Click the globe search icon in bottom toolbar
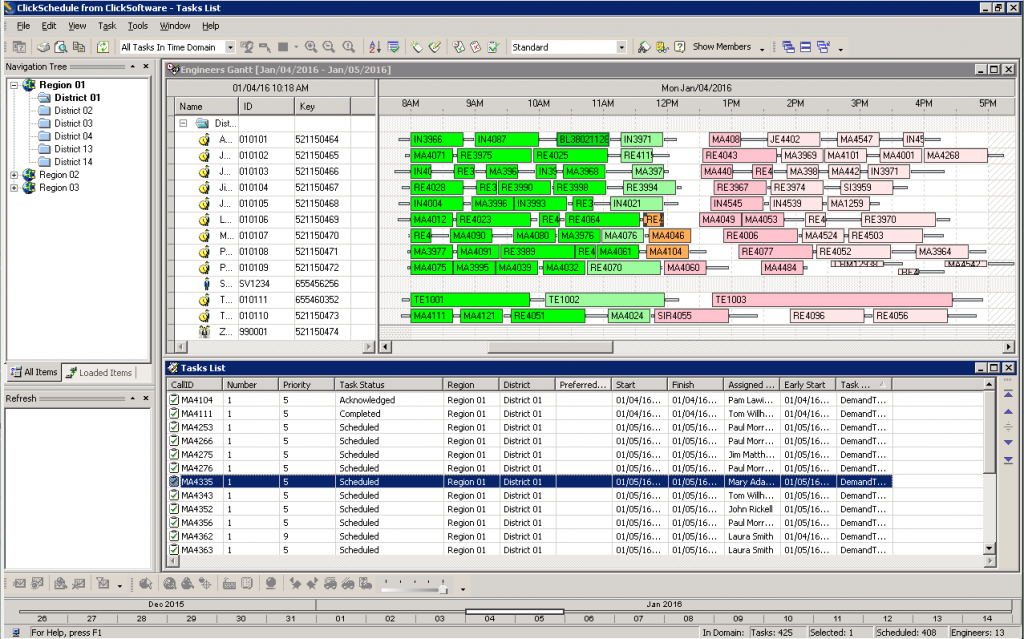The image size is (1024, 639). point(170,583)
